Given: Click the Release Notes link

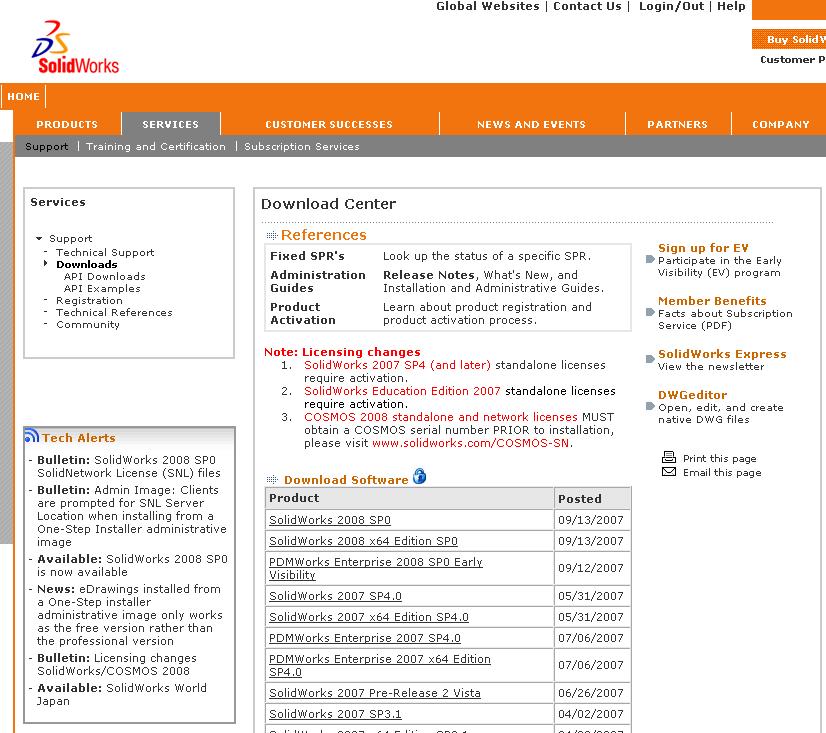Looking at the screenshot, I should click(x=429, y=275).
